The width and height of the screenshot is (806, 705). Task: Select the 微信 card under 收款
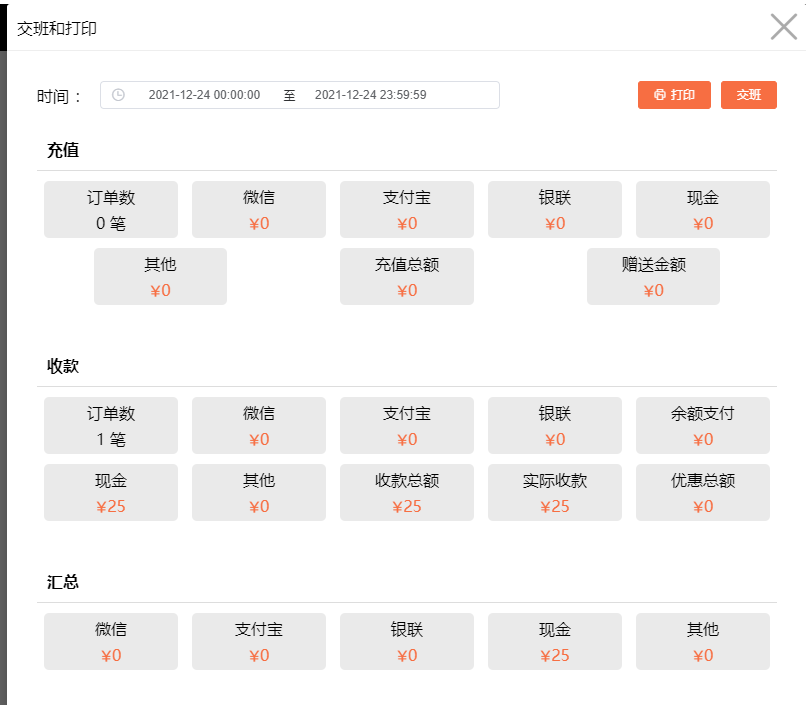click(x=259, y=425)
